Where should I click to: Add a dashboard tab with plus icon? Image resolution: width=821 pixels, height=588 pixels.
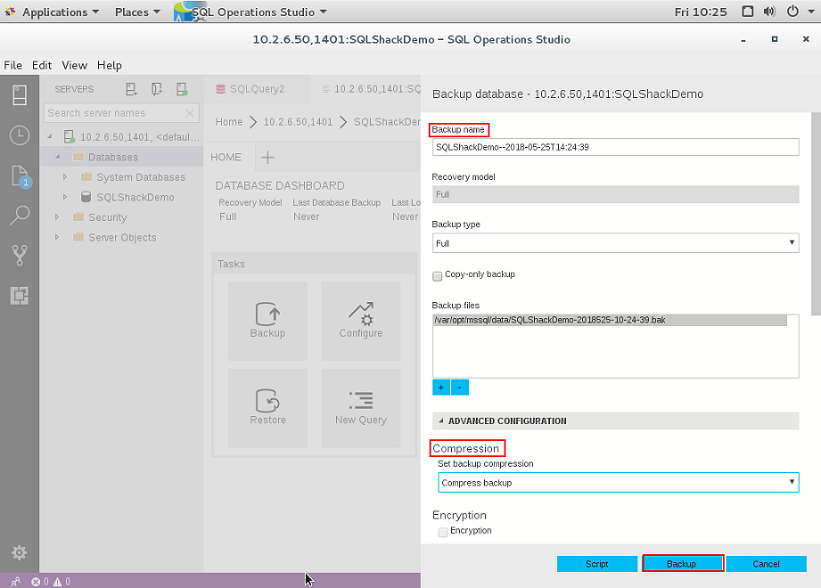[268, 157]
